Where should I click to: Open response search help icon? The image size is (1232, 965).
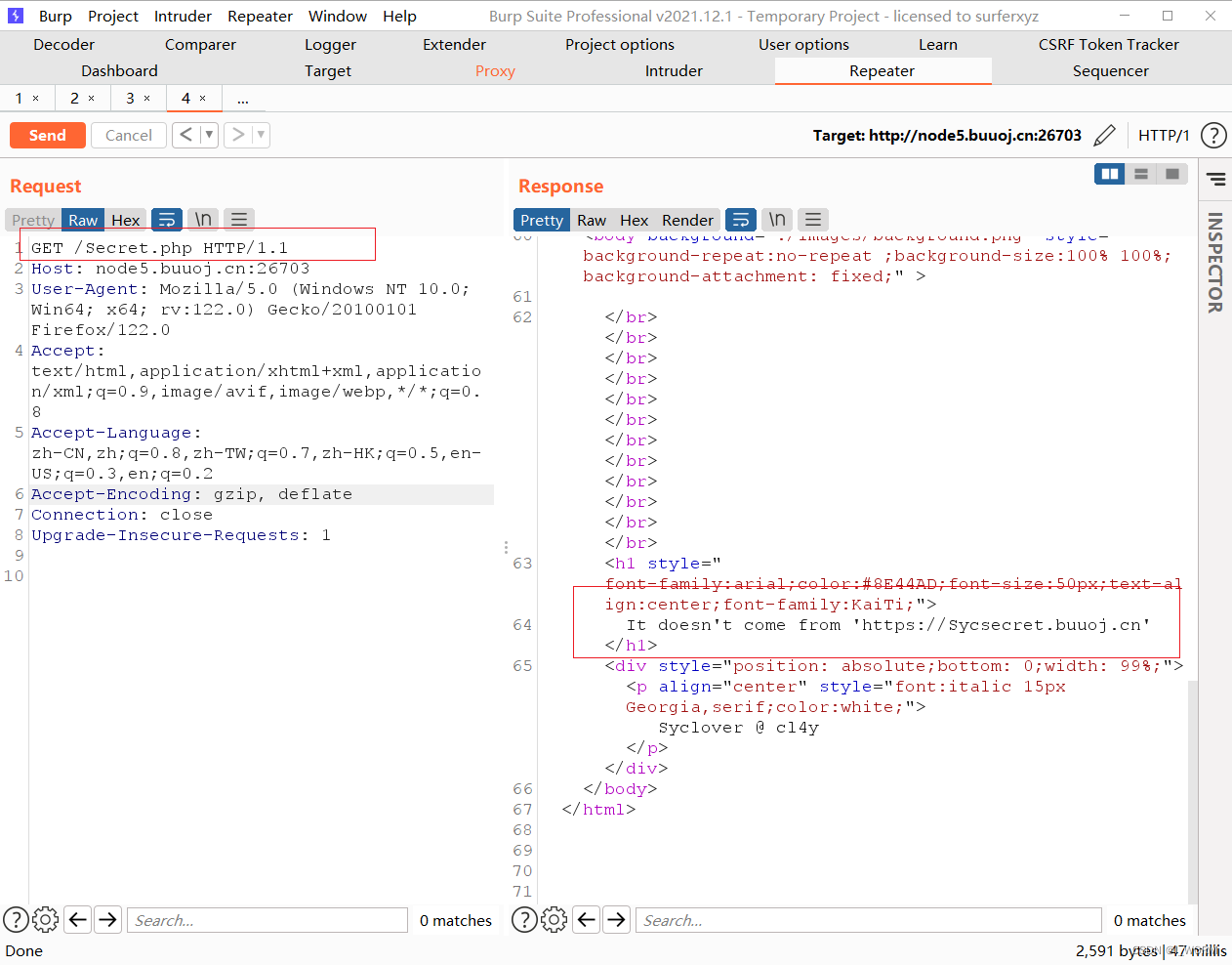[x=524, y=920]
